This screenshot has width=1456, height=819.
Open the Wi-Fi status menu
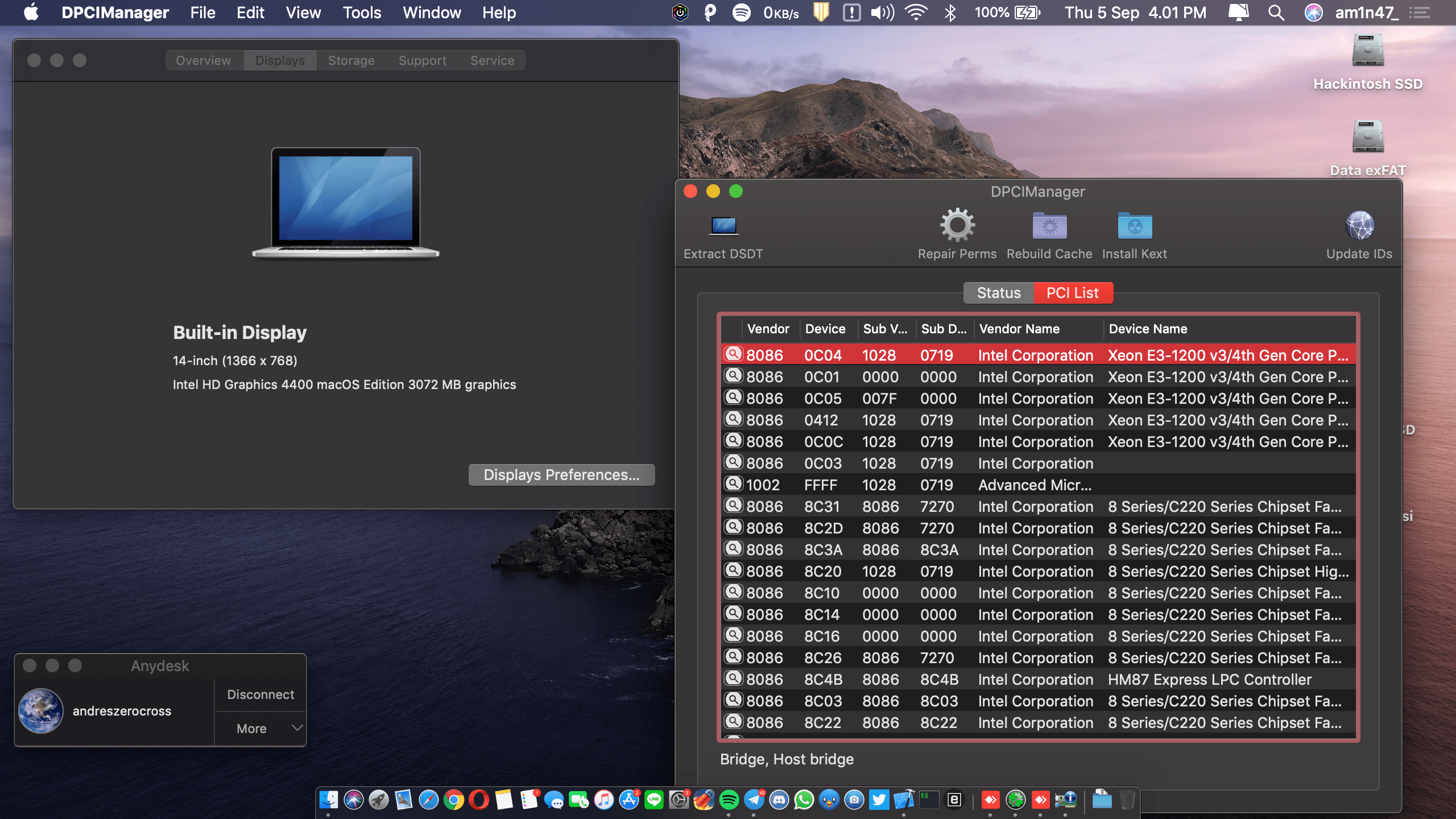coord(916,13)
